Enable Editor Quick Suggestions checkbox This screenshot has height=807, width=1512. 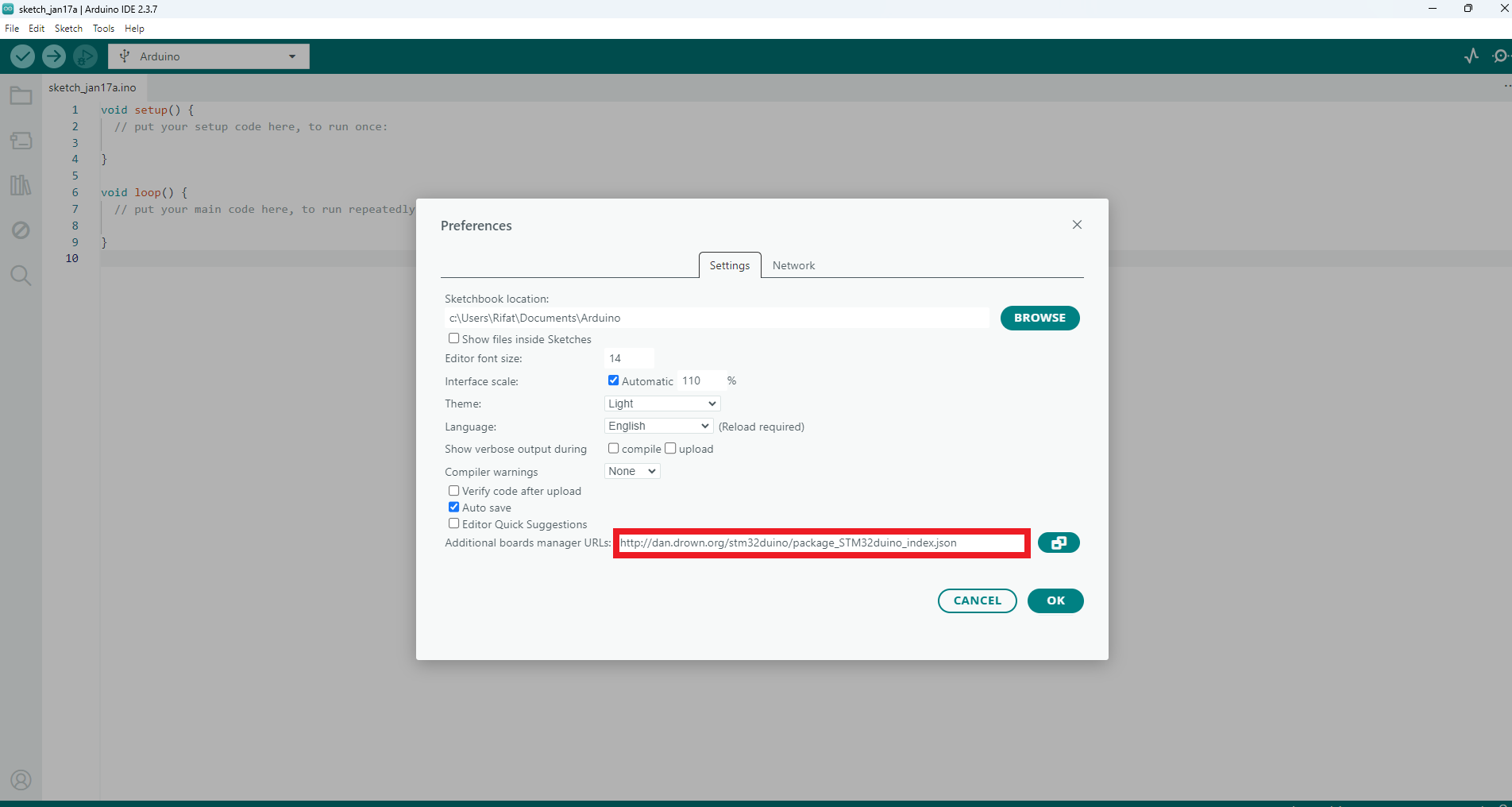point(454,523)
